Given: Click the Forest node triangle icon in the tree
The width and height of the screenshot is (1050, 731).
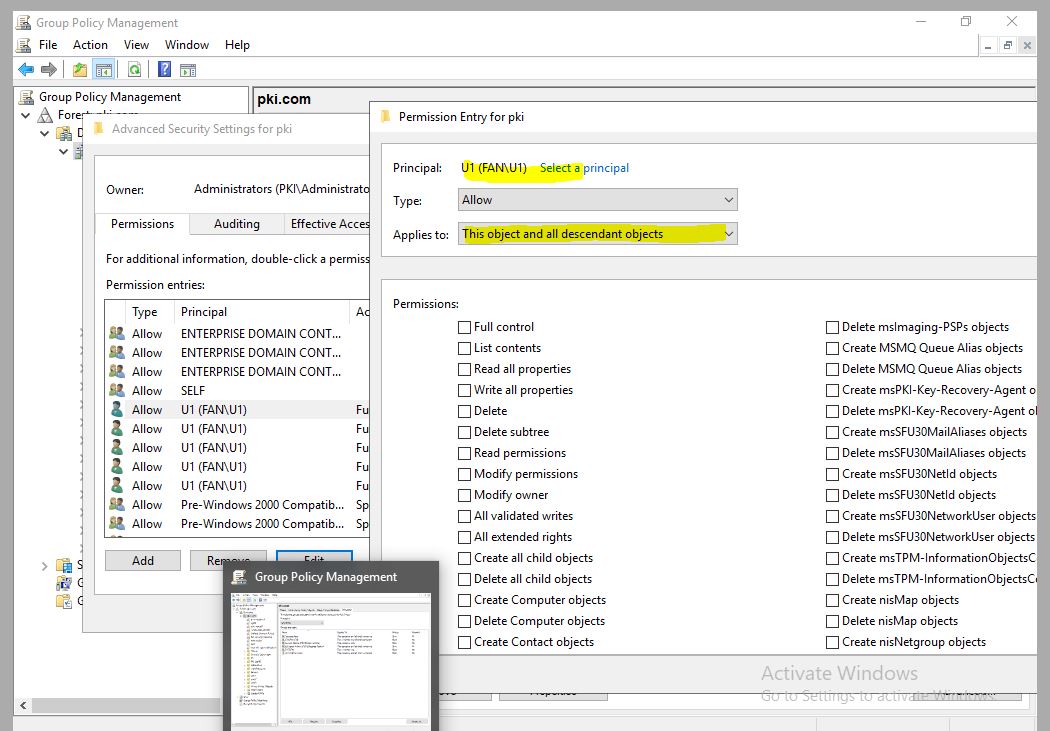Looking at the screenshot, I should click(45, 115).
